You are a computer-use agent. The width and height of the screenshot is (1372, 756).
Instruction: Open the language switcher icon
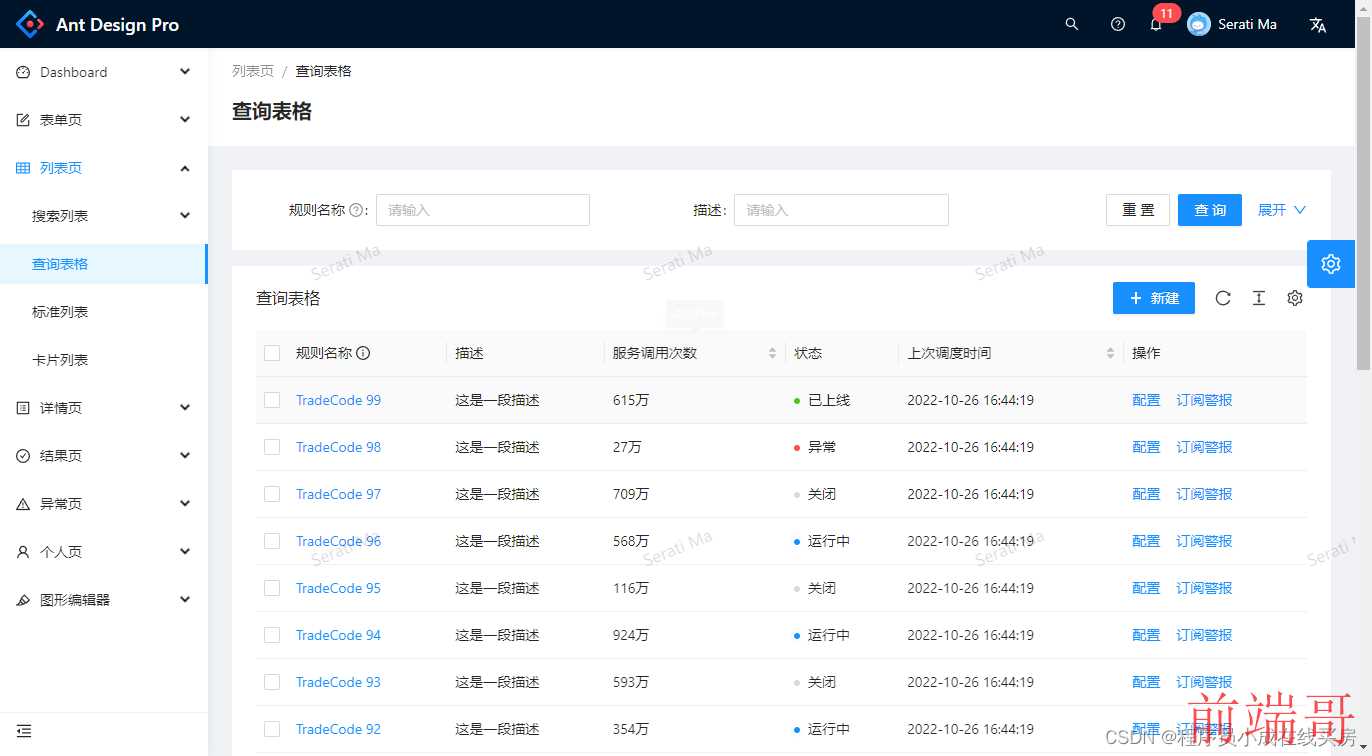[x=1318, y=25]
